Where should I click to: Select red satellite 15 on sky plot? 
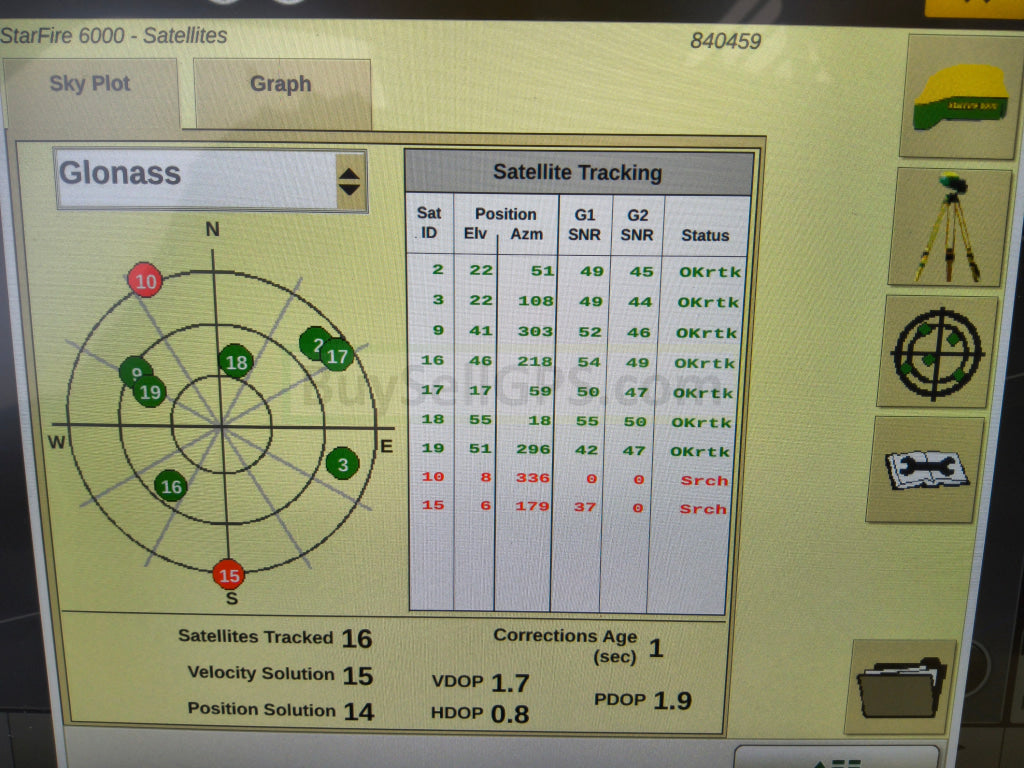229,575
